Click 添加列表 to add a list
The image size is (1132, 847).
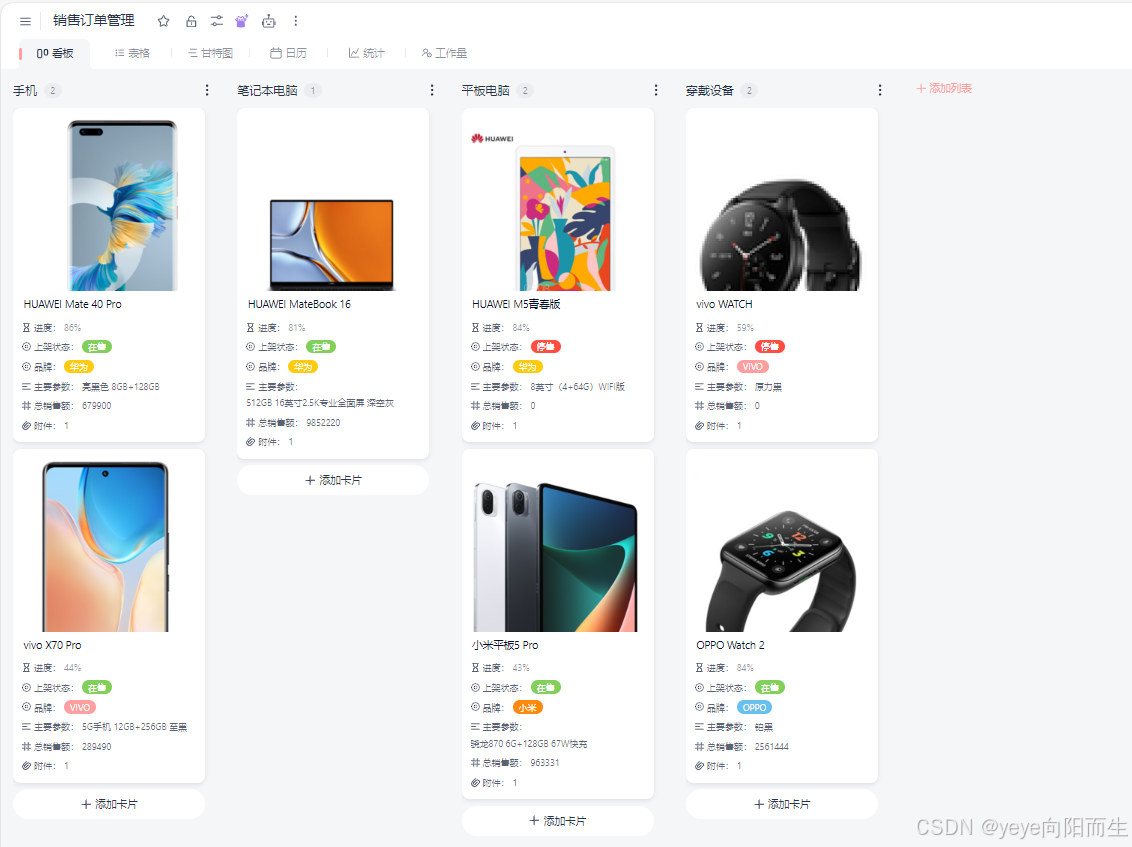[944, 88]
